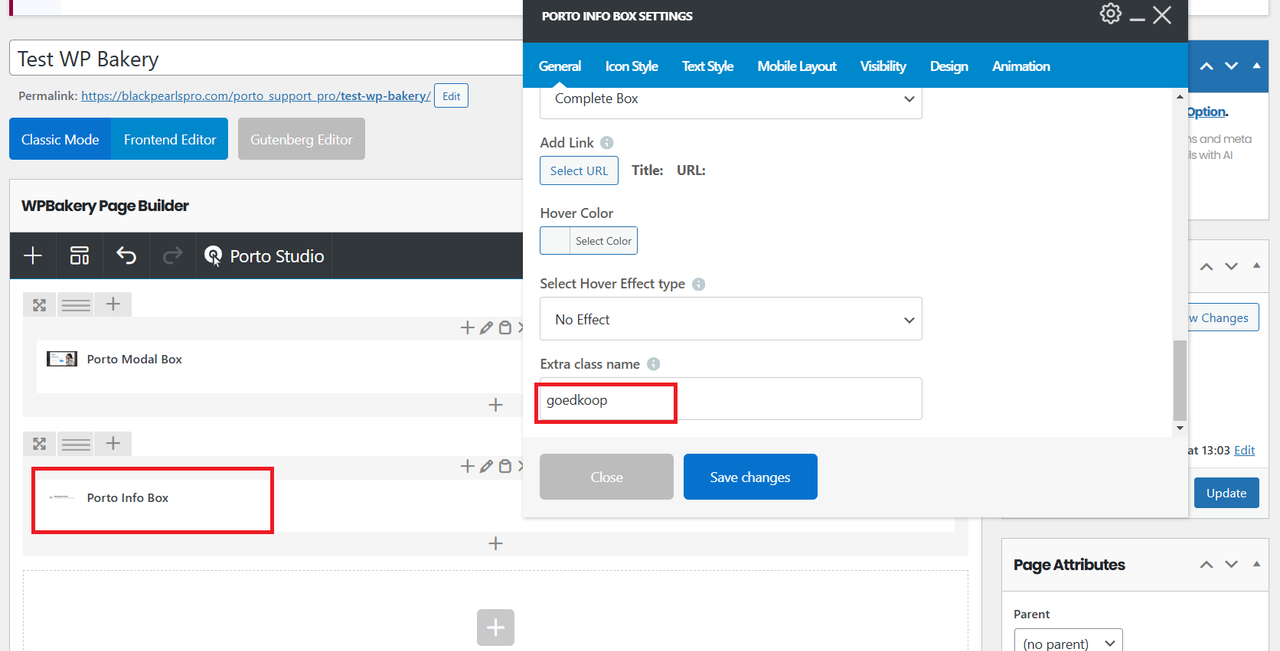Switch to the Text Style tab
This screenshot has width=1280, height=651.
click(708, 66)
